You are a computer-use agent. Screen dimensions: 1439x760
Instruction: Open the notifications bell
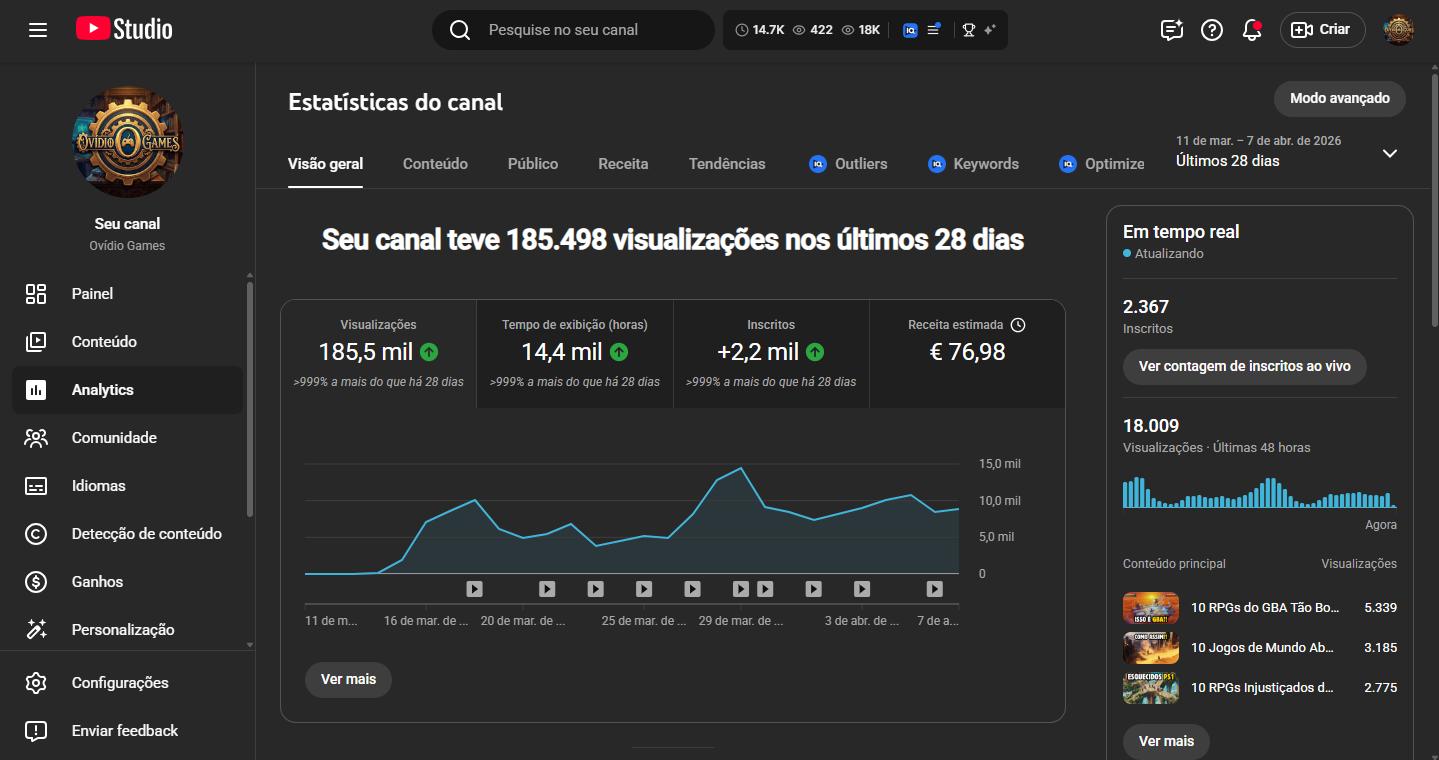(1252, 30)
